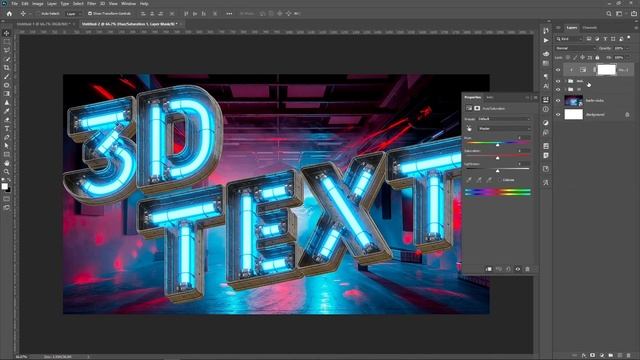
Task: Open the File menu
Action: tap(15, 4)
